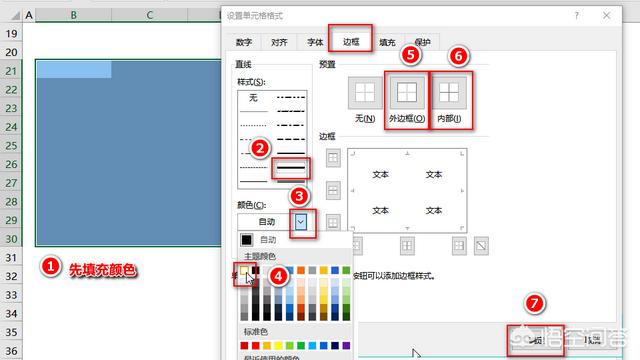Toggle the inside vertical border button
Viewport: 640px width, 360px height.
(407, 246)
